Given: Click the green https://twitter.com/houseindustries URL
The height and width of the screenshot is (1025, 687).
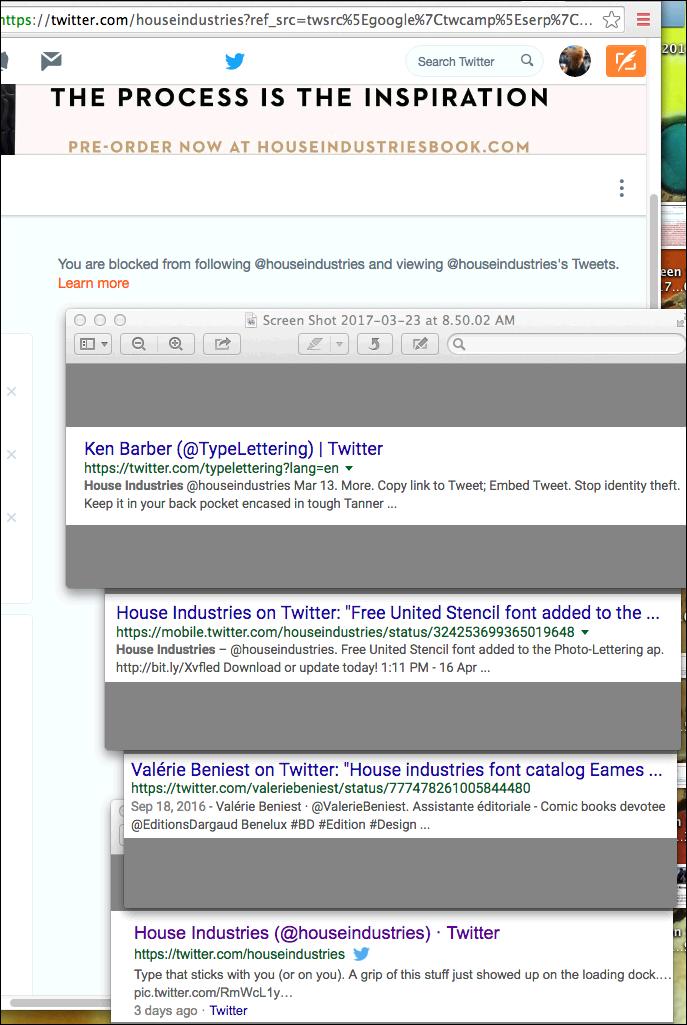Looking at the screenshot, I should pyautogui.click(x=239, y=954).
